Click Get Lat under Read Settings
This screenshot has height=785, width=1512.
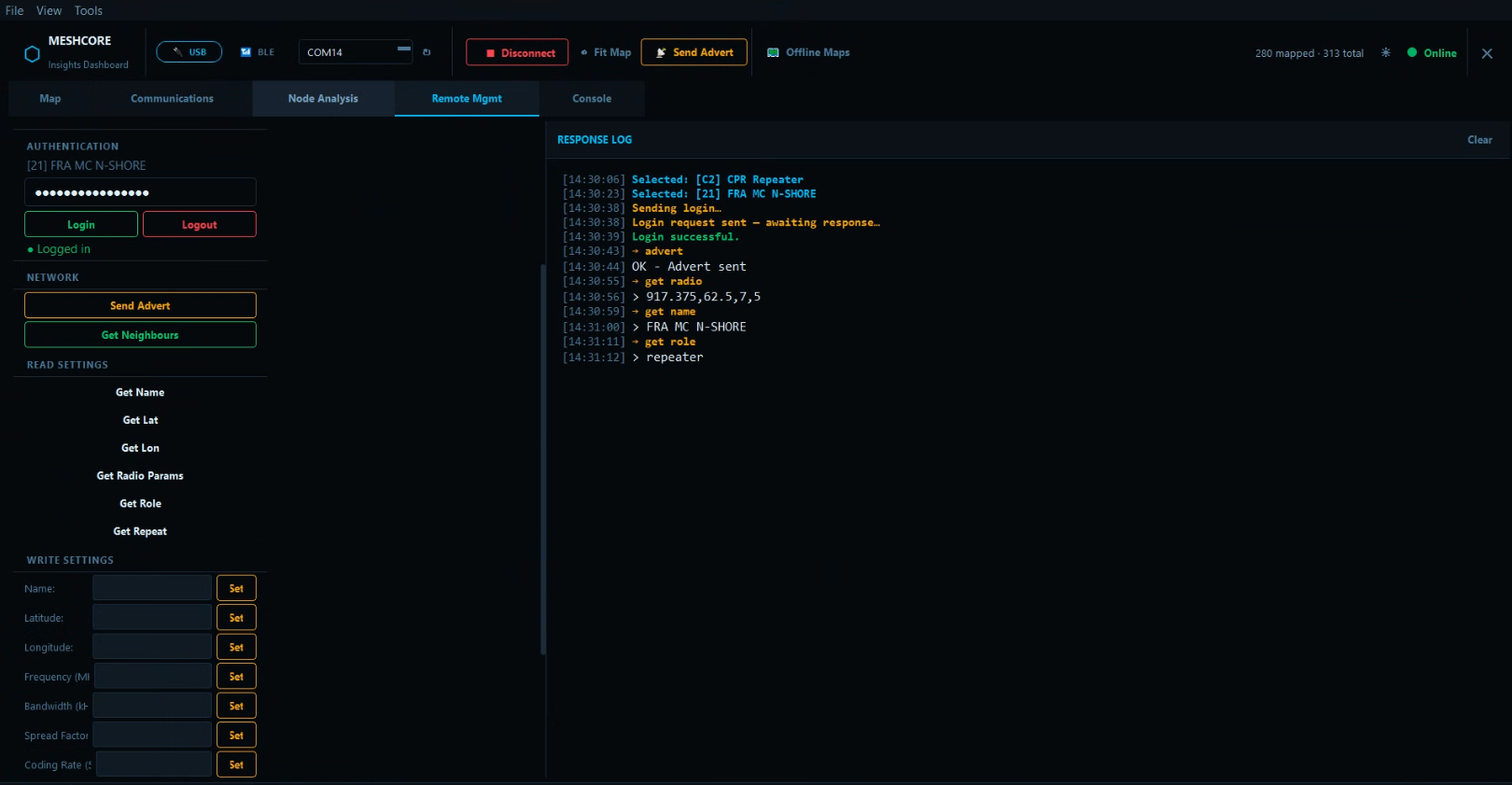pos(140,420)
